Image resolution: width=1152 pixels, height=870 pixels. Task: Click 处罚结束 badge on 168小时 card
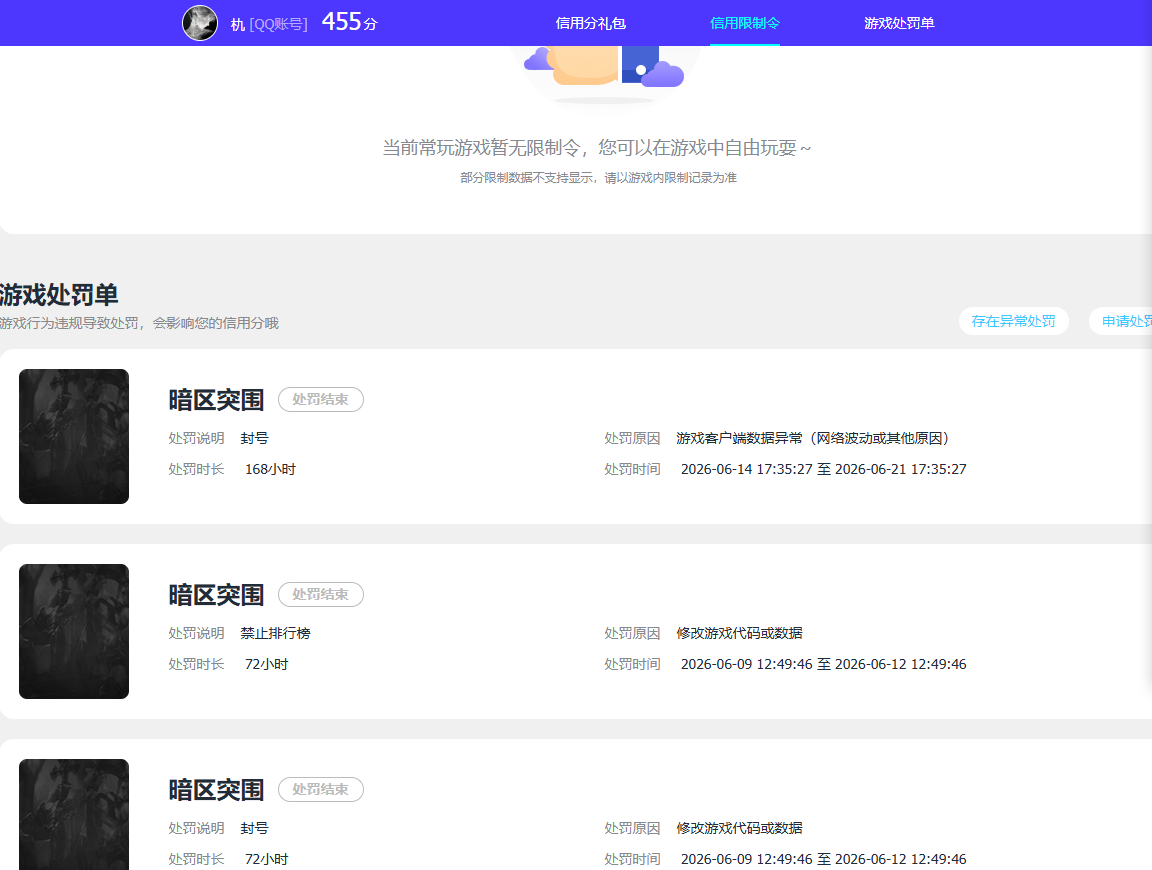(321, 400)
